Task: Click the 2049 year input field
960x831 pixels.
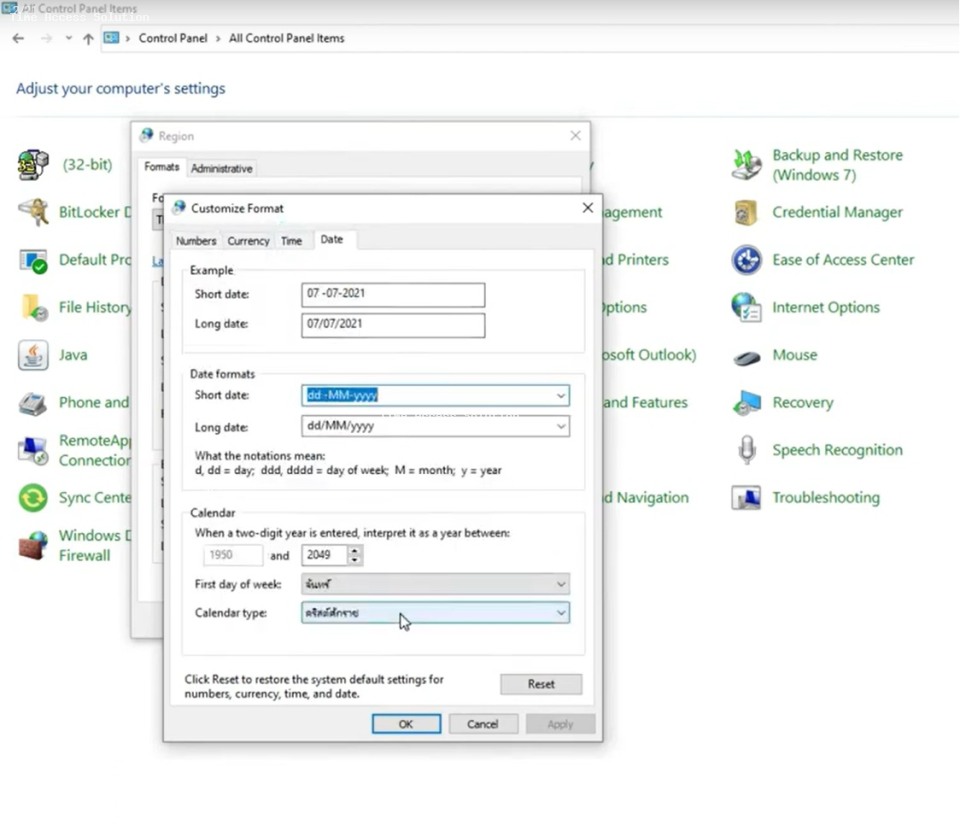Action: click(x=324, y=555)
